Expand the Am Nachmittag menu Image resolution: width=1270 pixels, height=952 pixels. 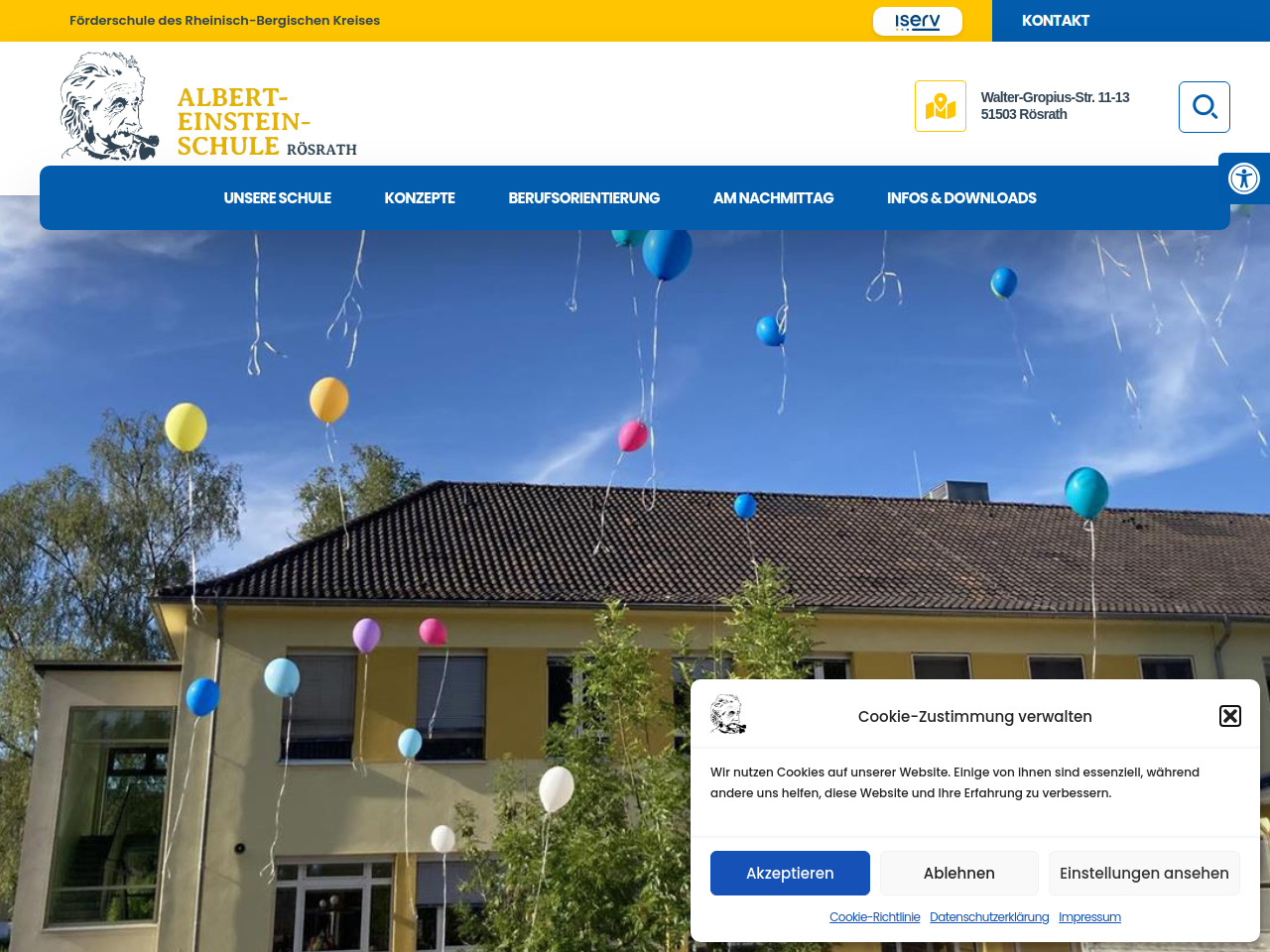click(x=774, y=198)
